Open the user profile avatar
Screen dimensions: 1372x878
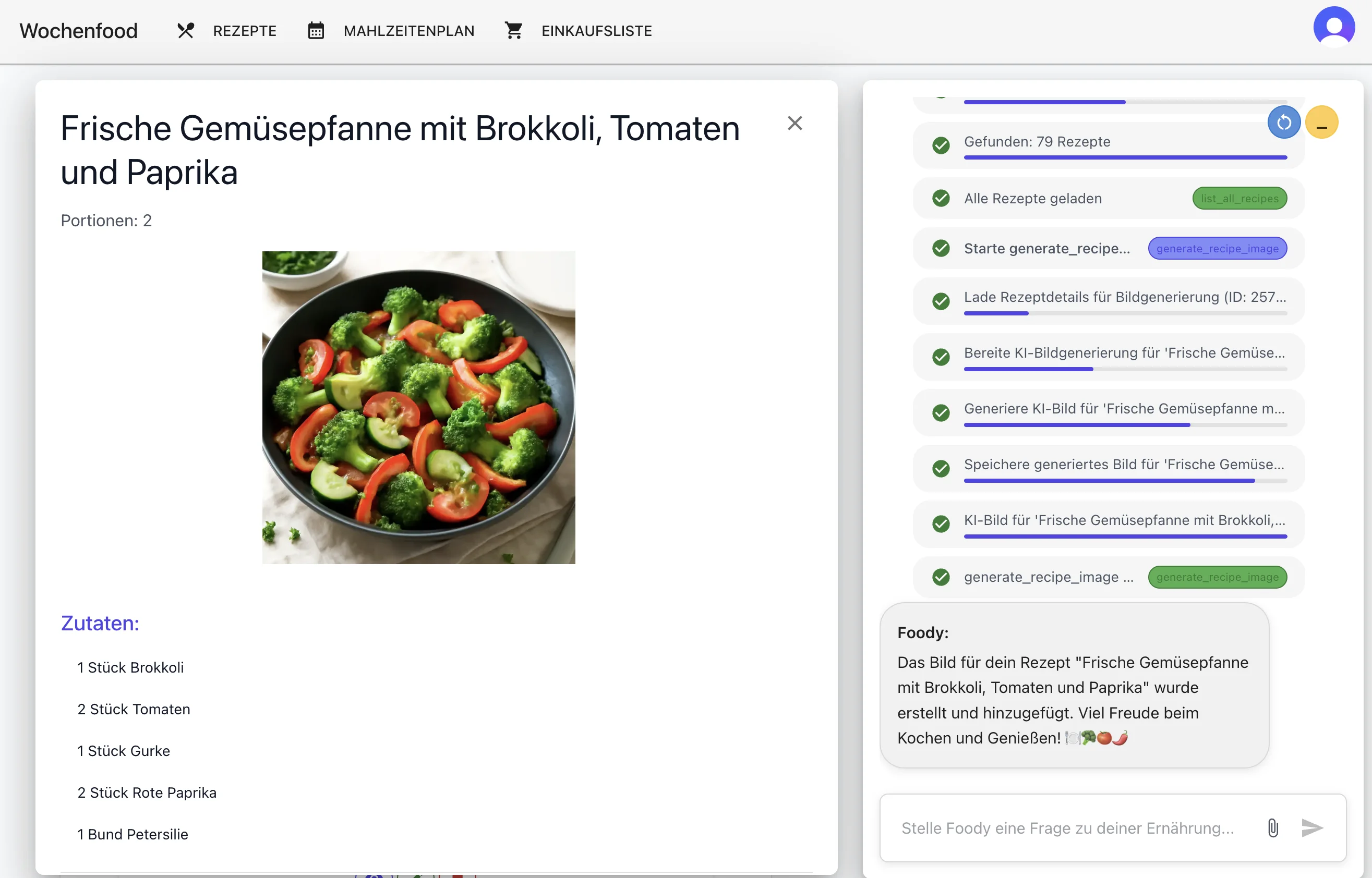(1334, 27)
